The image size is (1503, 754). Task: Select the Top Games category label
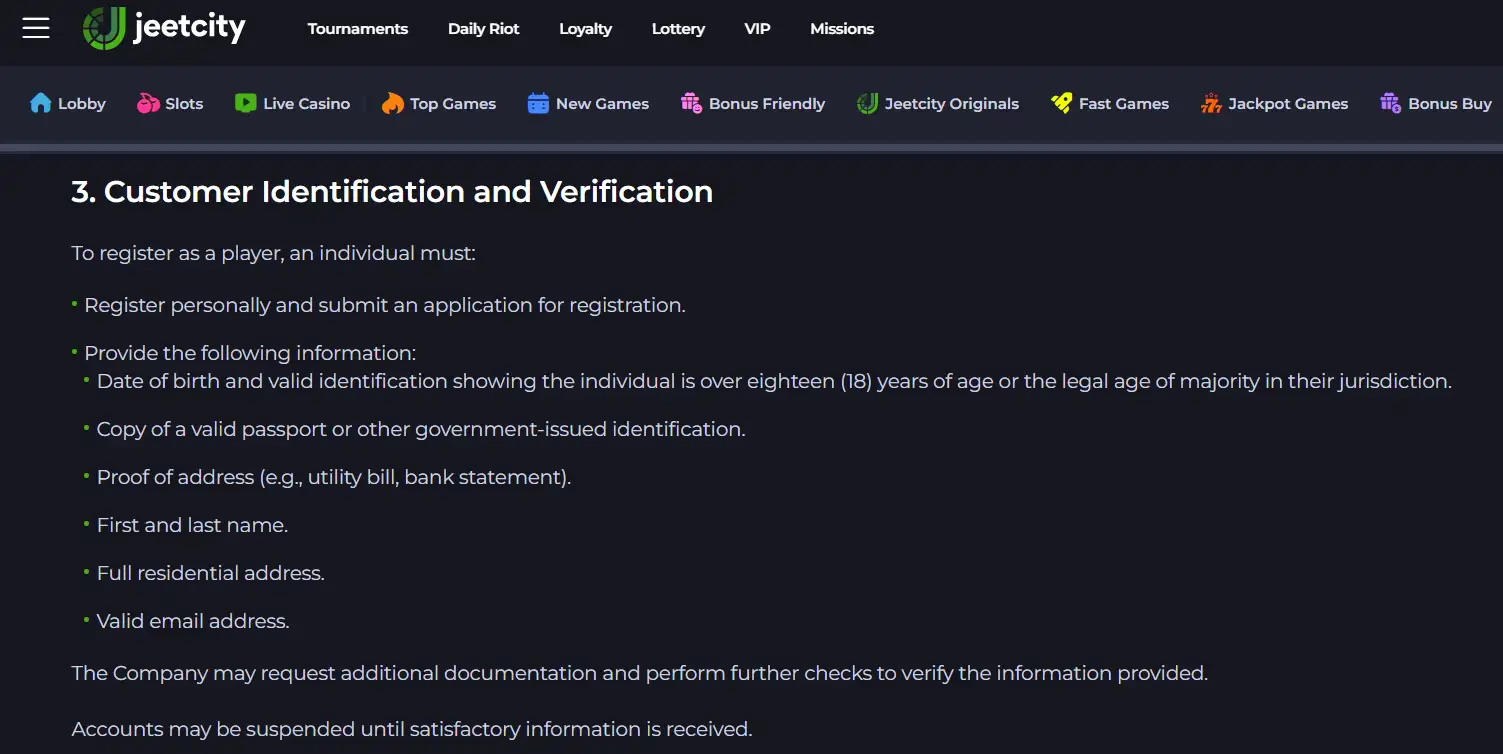point(453,104)
